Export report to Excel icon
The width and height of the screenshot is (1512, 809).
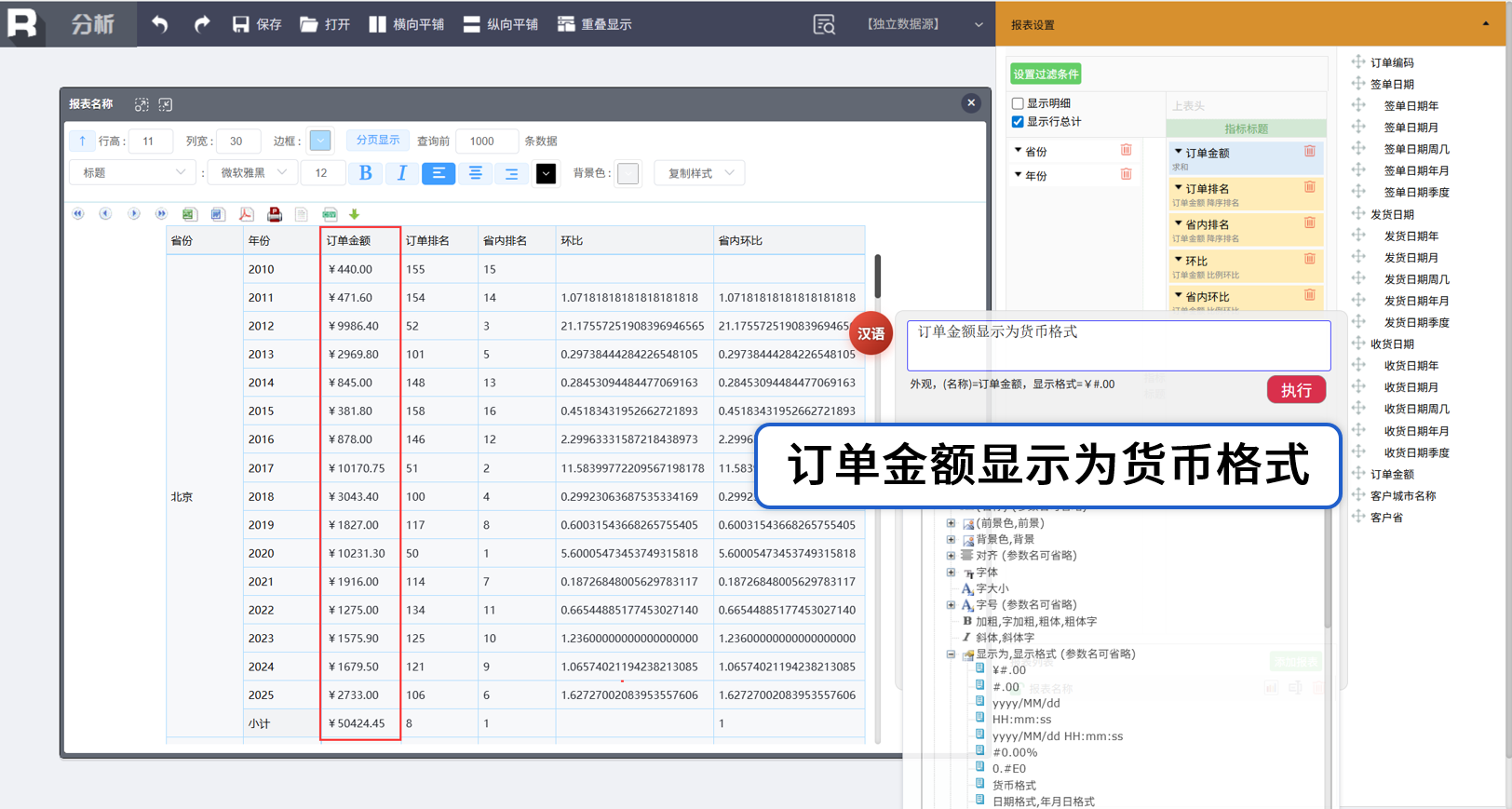[x=189, y=214]
